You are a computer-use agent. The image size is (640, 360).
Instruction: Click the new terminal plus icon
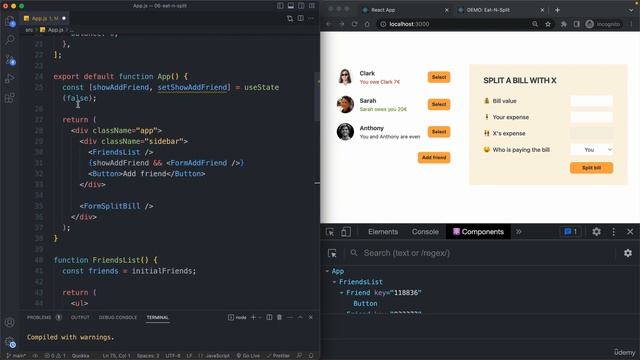(253, 317)
